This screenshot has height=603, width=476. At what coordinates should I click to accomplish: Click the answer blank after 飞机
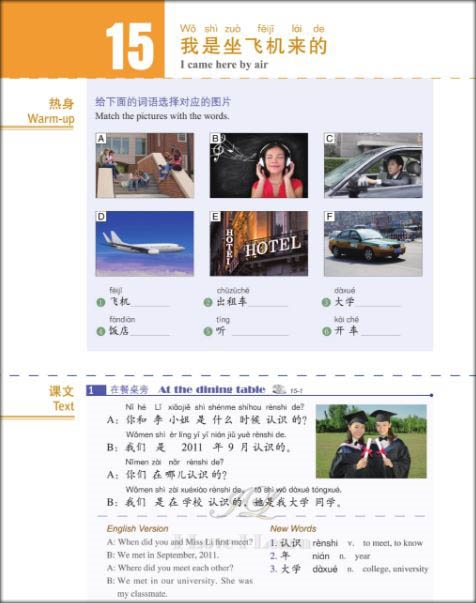[x=151, y=302]
